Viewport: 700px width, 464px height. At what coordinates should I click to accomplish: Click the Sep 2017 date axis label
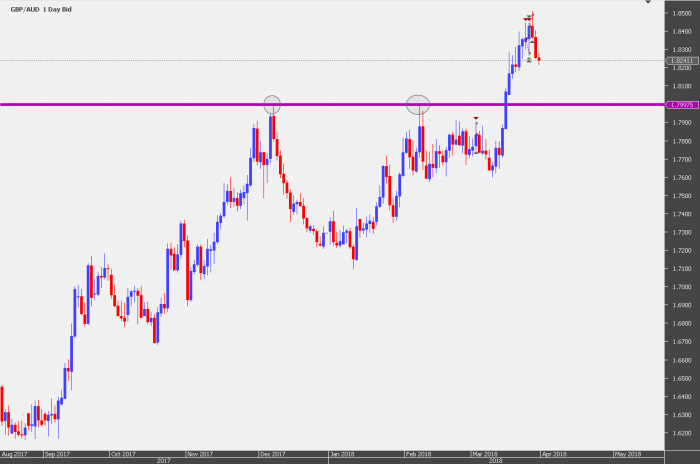57,454
